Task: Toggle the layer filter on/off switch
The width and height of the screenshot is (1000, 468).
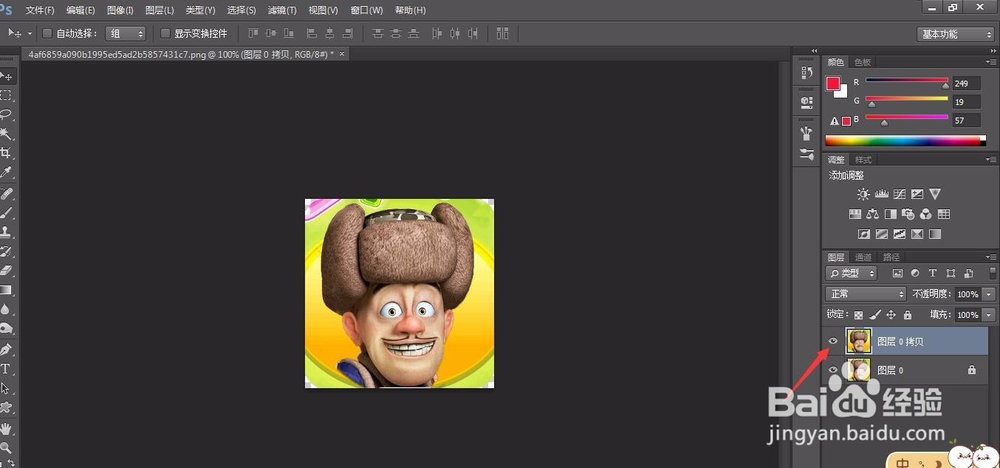Action: 992,273
